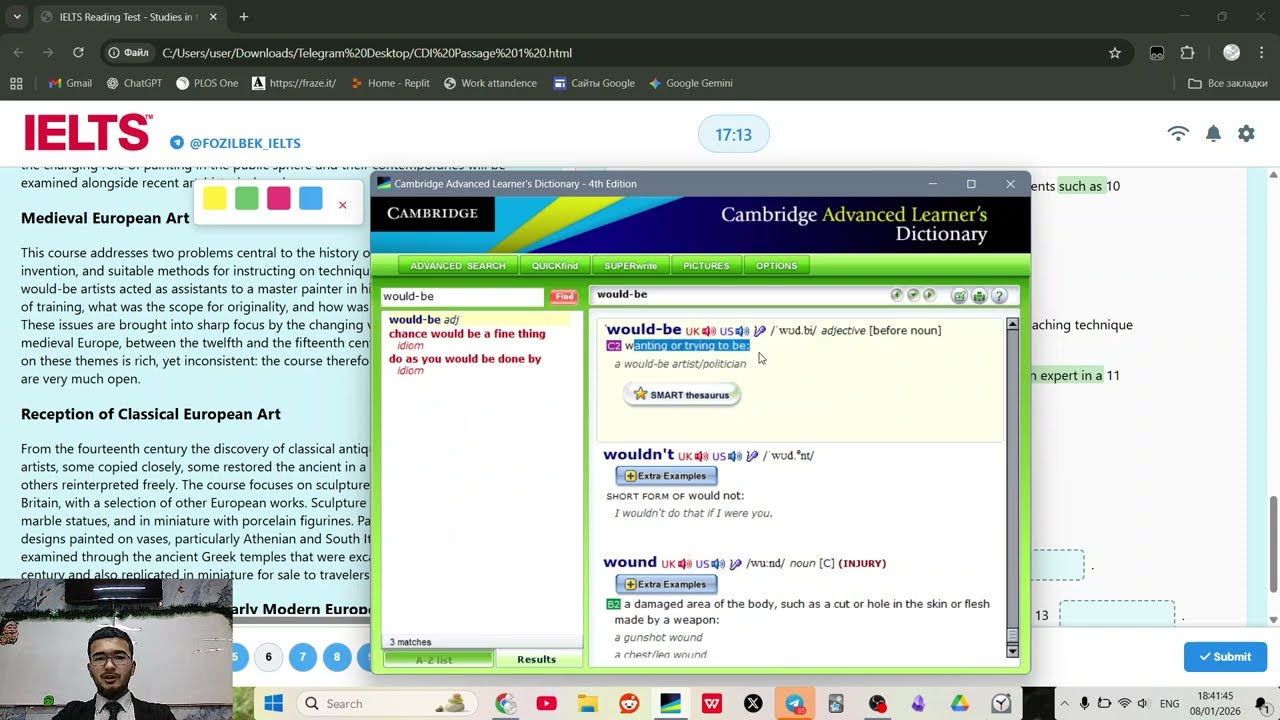The height and width of the screenshot is (720, 1280).
Task: Show hidden system tray icons
Action: (x=1062, y=704)
